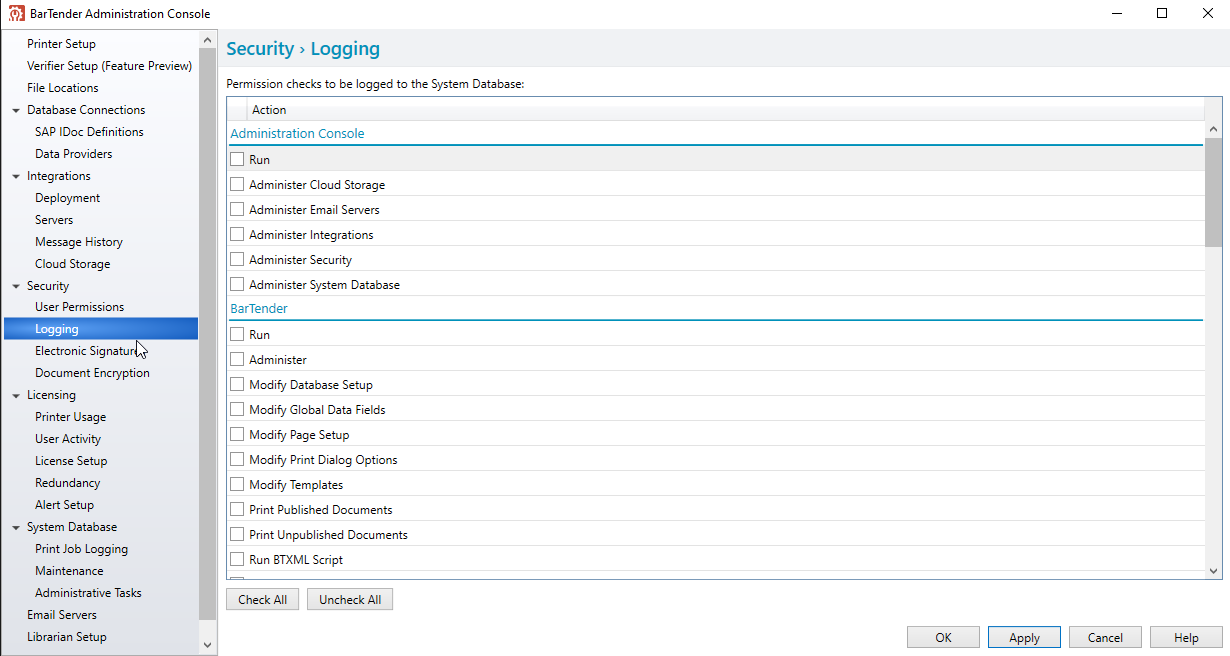Open License Setup page
The image size is (1230, 656).
click(x=71, y=461)
